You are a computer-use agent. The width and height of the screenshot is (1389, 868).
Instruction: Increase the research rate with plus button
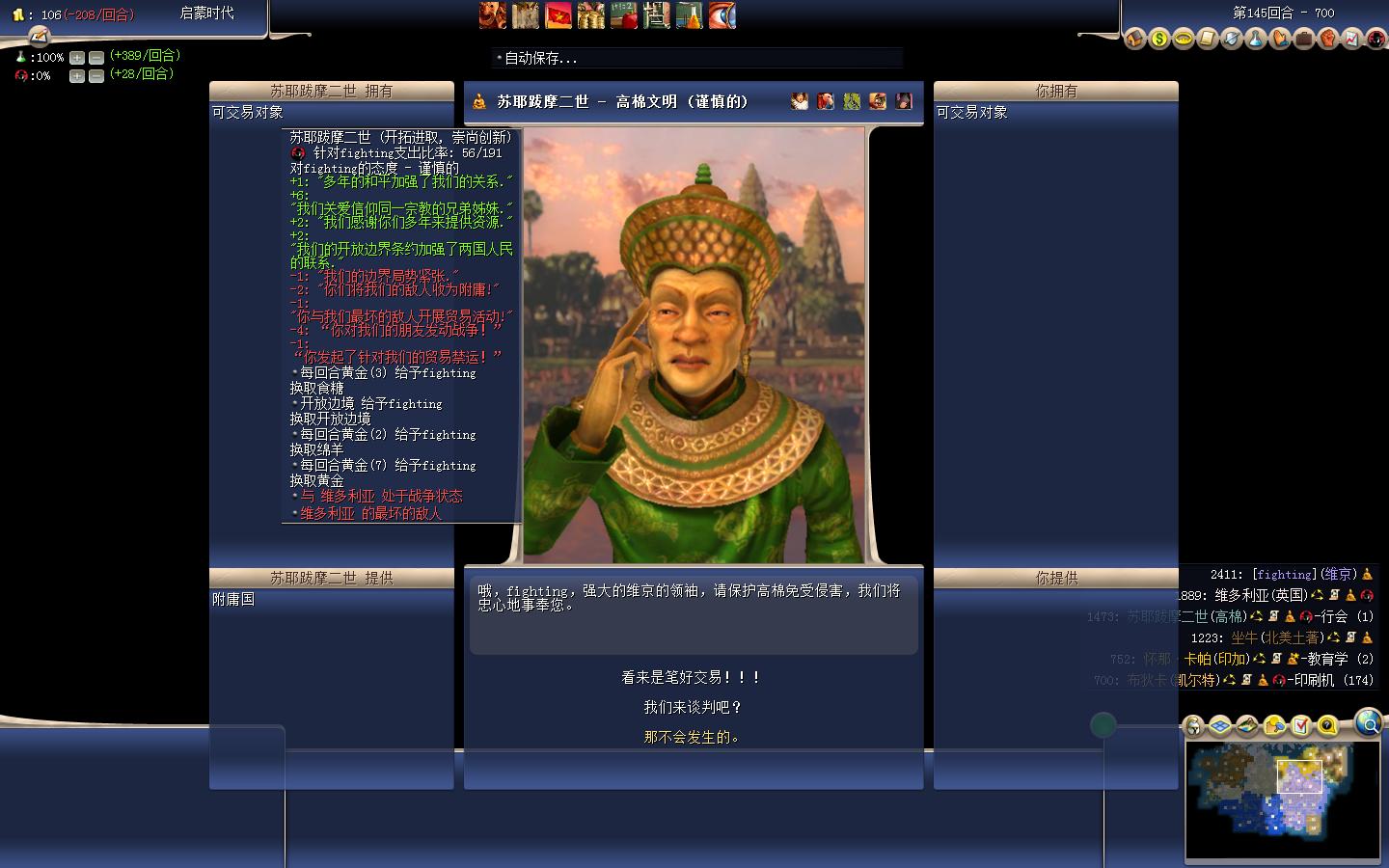[77, 58]
